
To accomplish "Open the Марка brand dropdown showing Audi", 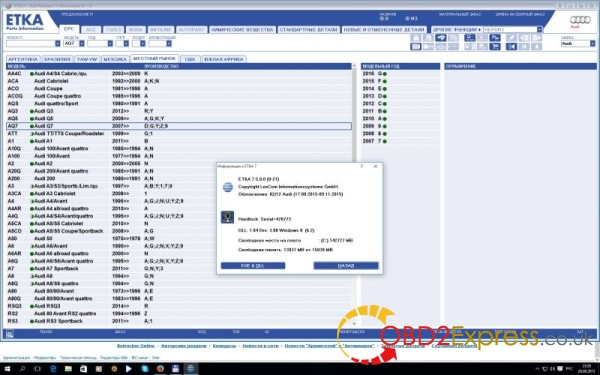I will (x=592, y=44).
